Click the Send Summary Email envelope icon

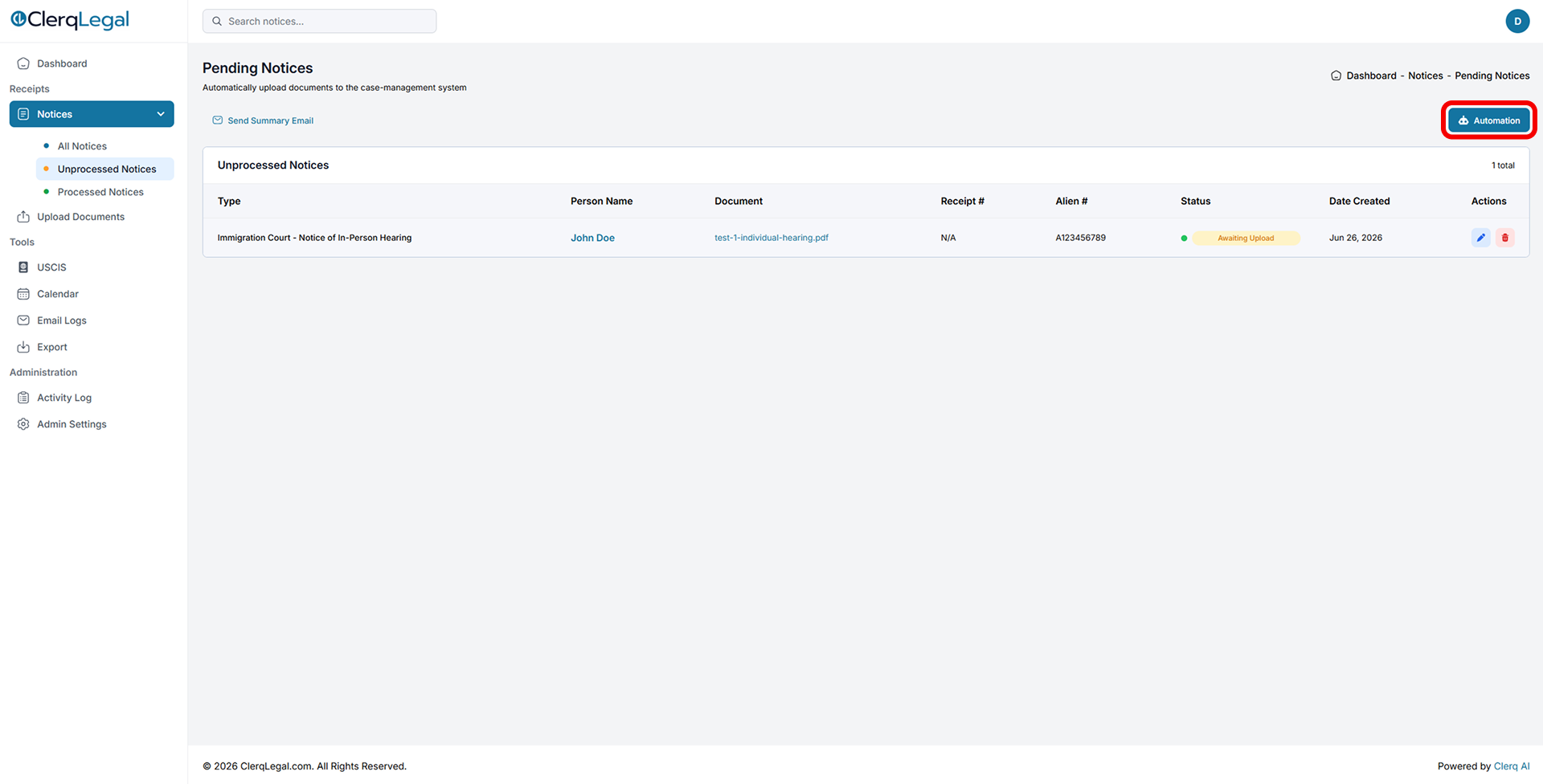(217, 120)
